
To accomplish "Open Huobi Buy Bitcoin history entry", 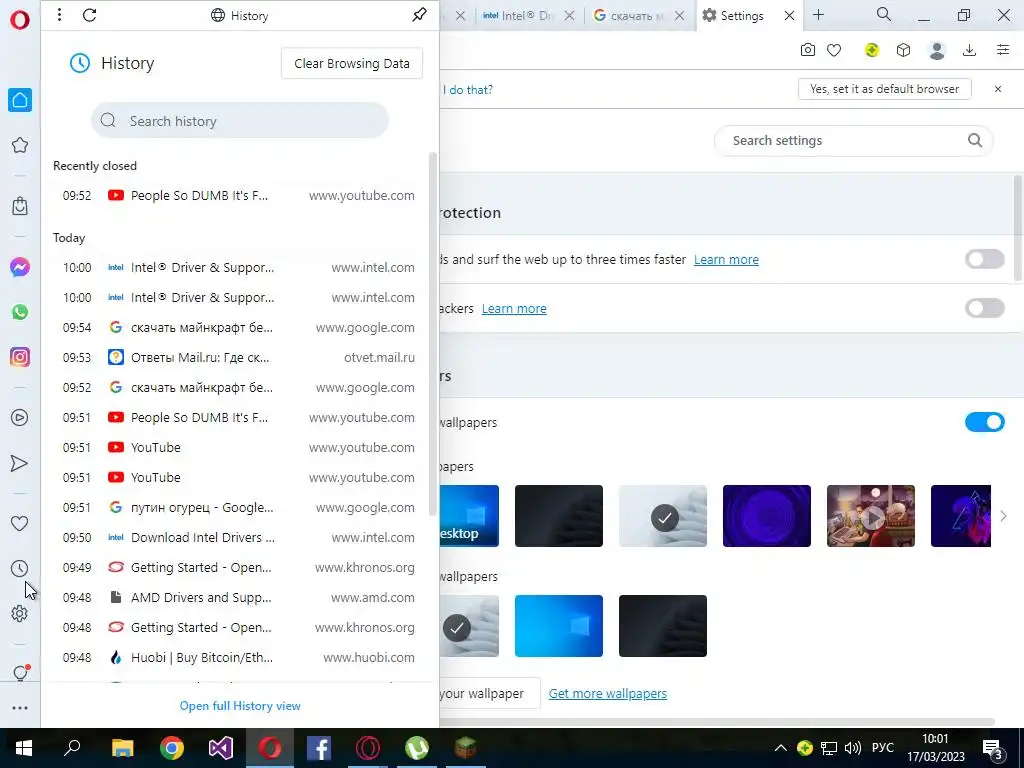I will pyautogui.click(x=238, y=658).
